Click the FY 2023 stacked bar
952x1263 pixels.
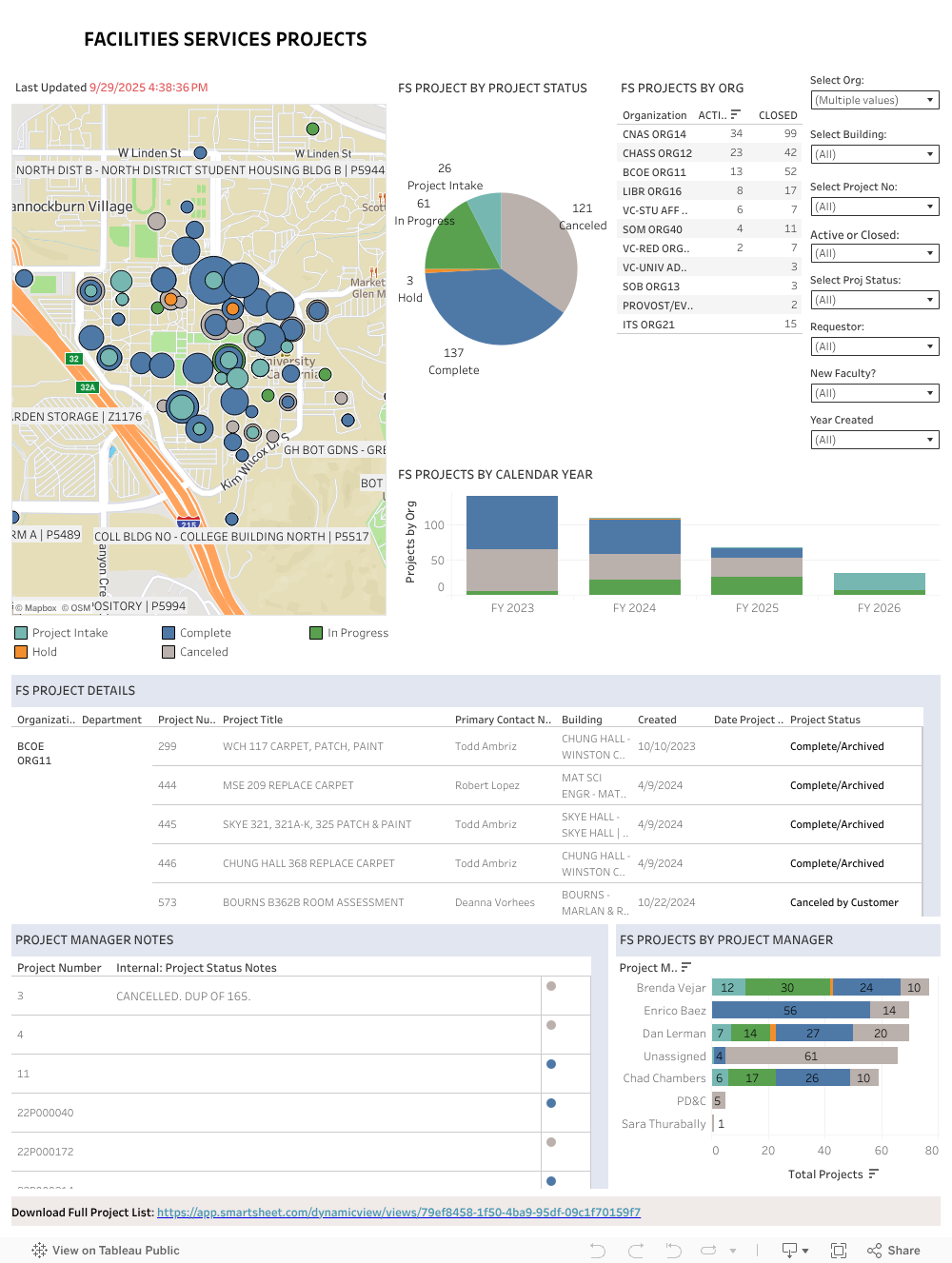coord(512,545)
